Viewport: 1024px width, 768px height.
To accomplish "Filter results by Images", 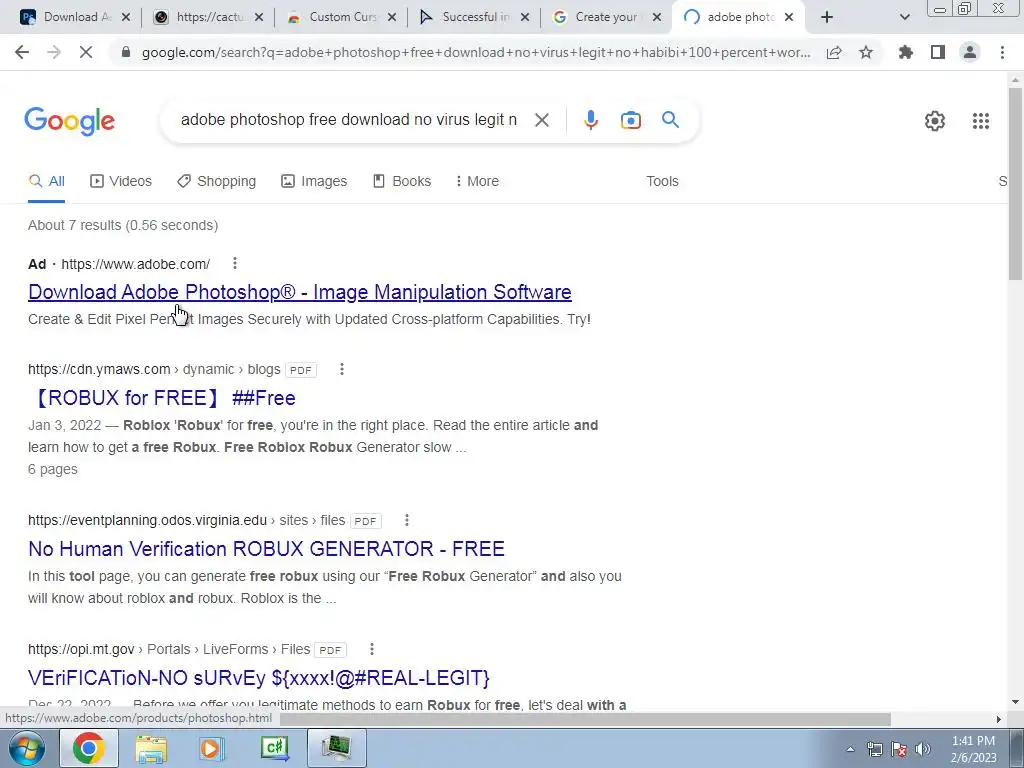I will 314,182.
